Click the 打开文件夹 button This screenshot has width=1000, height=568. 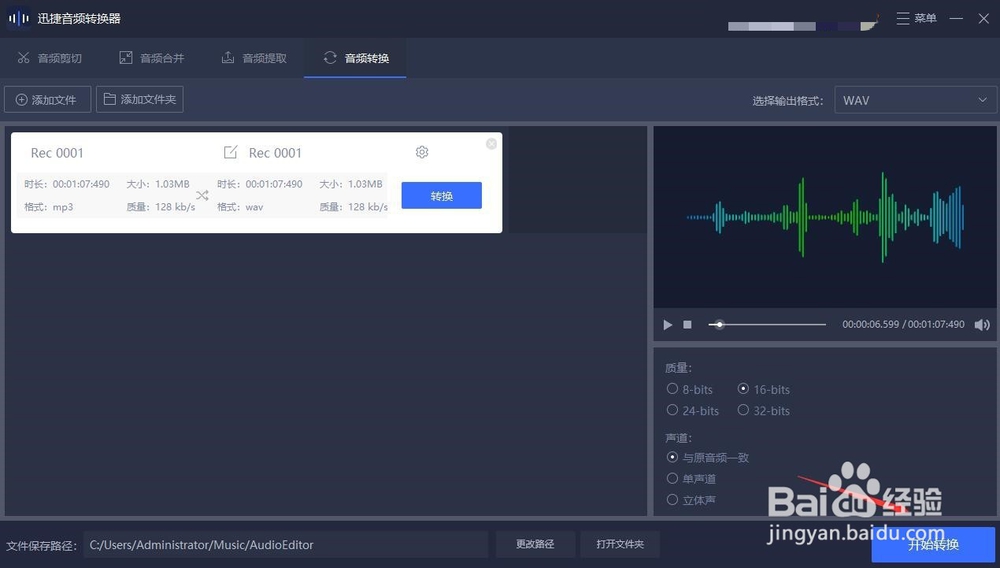620,544
